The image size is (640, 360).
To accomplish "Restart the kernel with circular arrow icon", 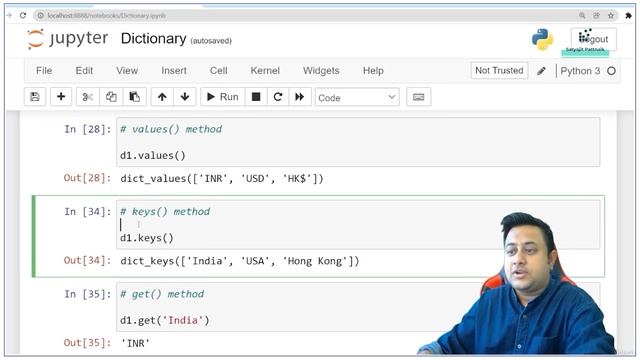I will tap(278, 97).
